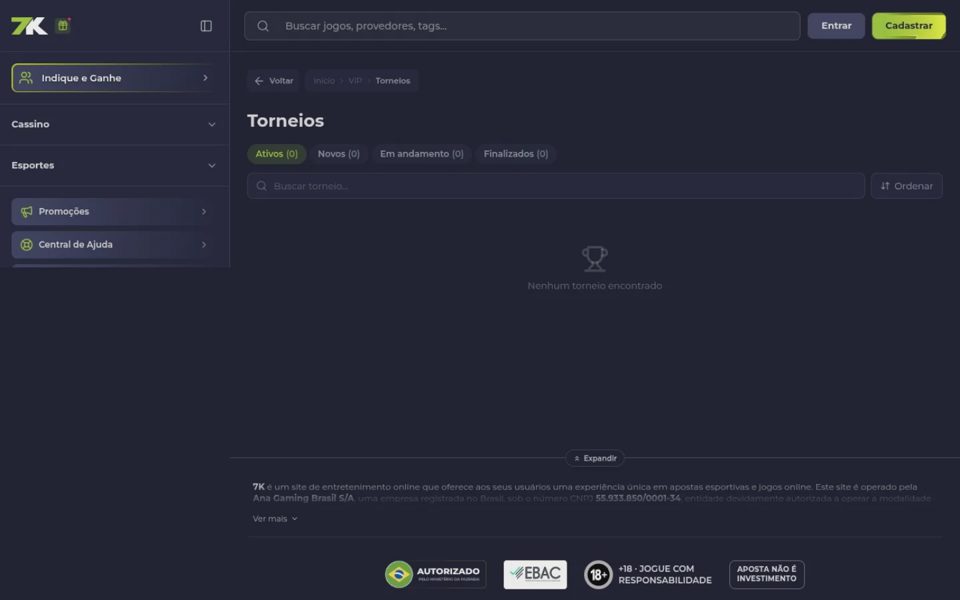960x600 pixels.
Task: Click the CNPJ number 55.933.850/0001-34
Action: click(x=638, y=498)
